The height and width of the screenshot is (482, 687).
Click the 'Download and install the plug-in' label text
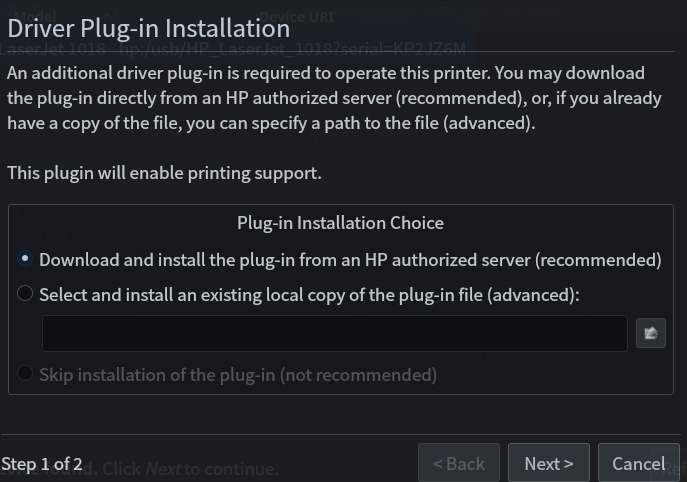(x=350, y=260)
